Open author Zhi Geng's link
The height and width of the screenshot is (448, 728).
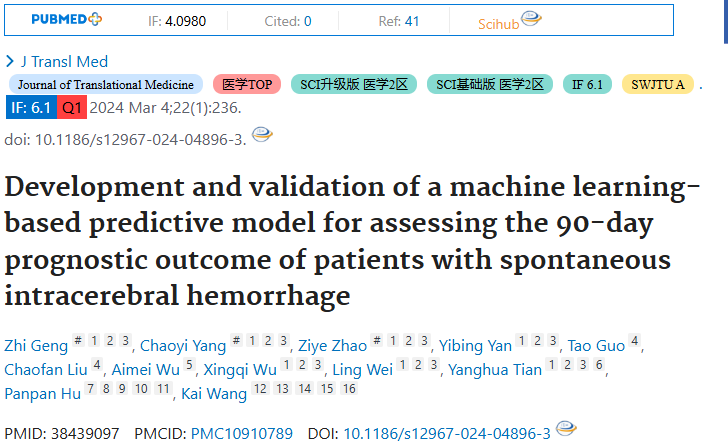pos(36,345)
